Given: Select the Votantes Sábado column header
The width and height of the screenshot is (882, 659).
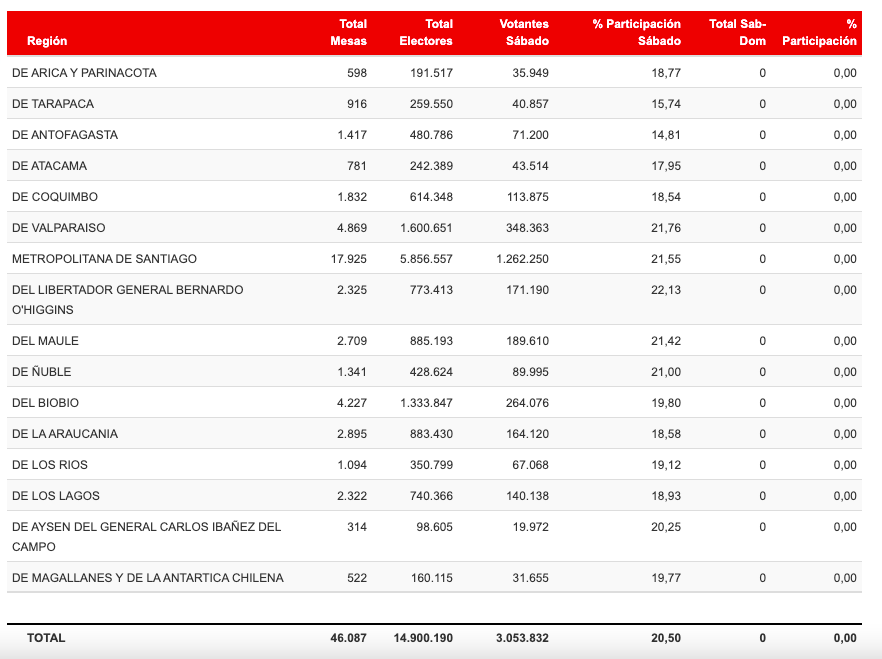Looking at the screenshot, I should 523,32.
